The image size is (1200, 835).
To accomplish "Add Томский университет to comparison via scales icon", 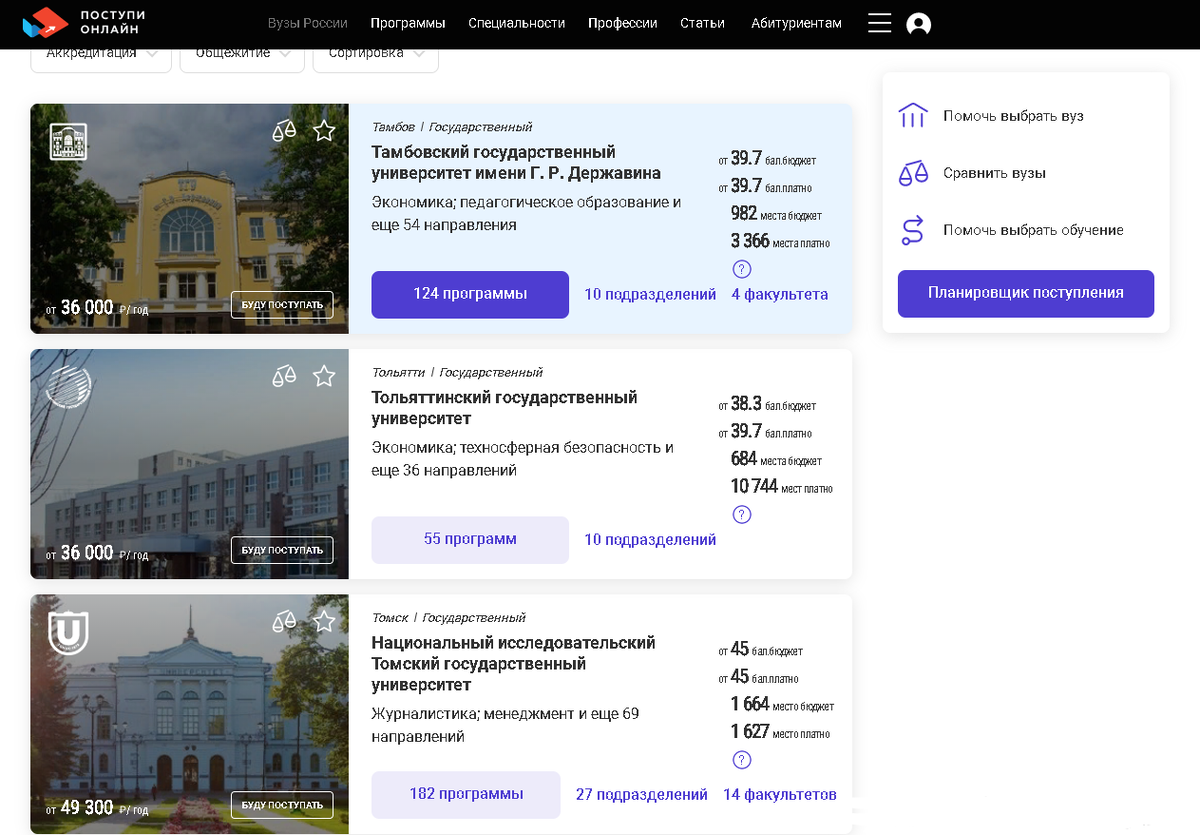I will tap(285, 622).
